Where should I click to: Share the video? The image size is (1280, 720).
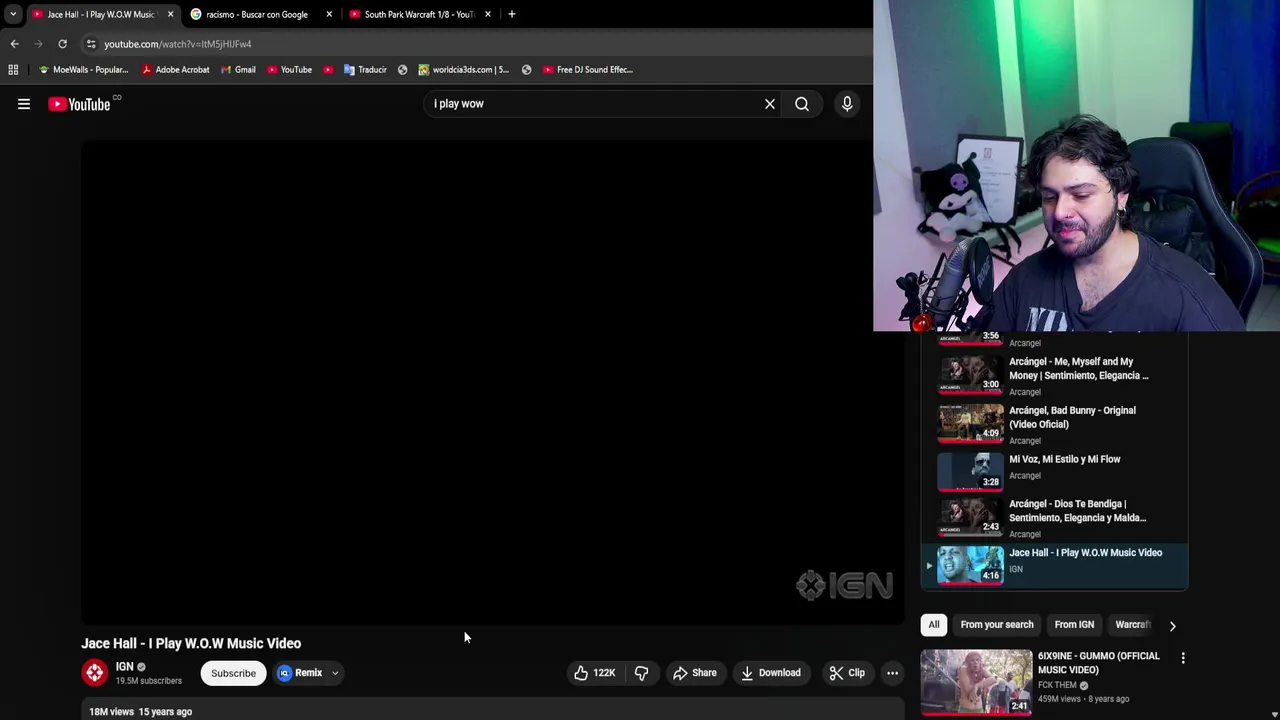click(x=695, y=673)
